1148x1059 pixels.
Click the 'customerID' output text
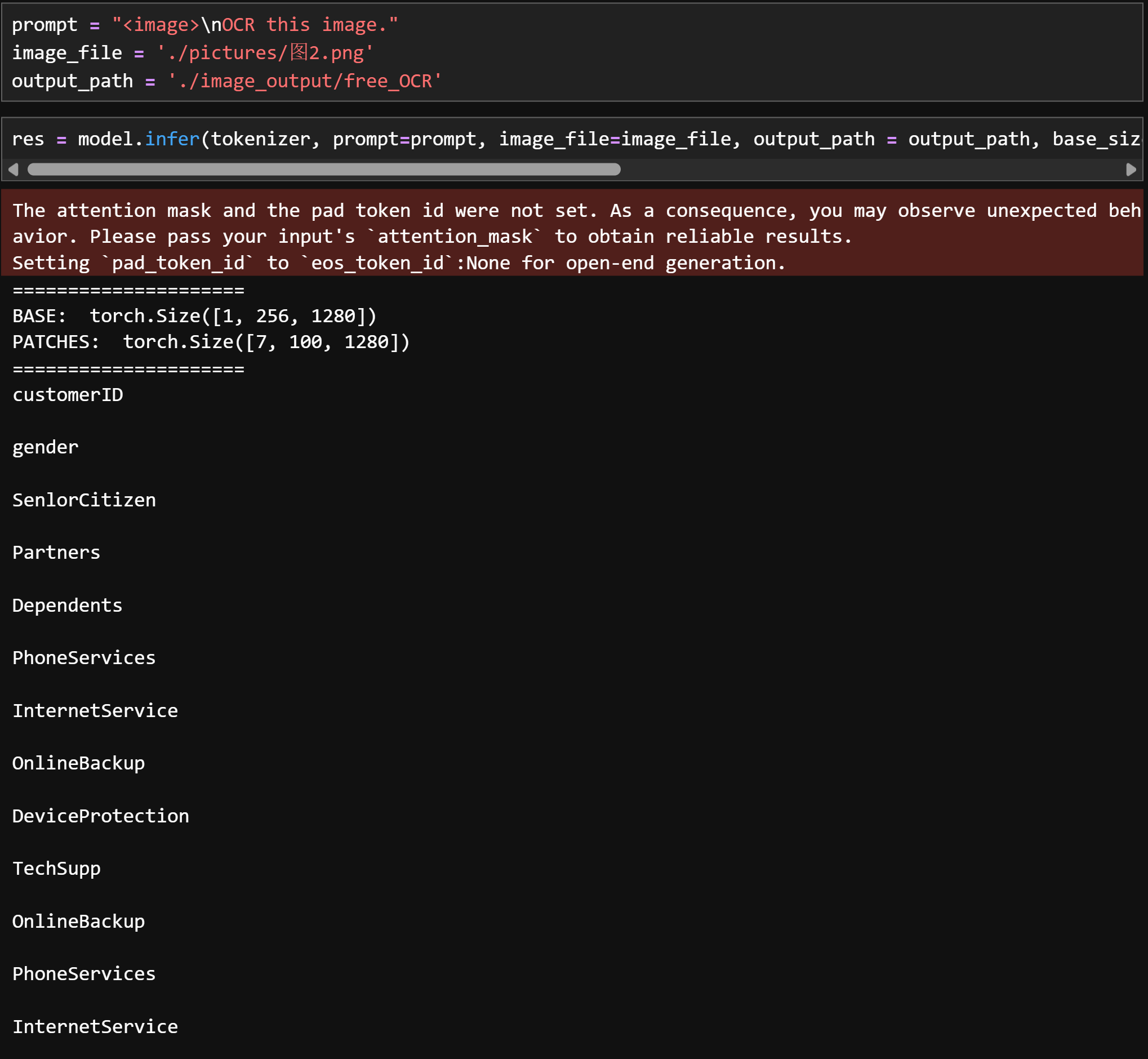tap(68, 394)
